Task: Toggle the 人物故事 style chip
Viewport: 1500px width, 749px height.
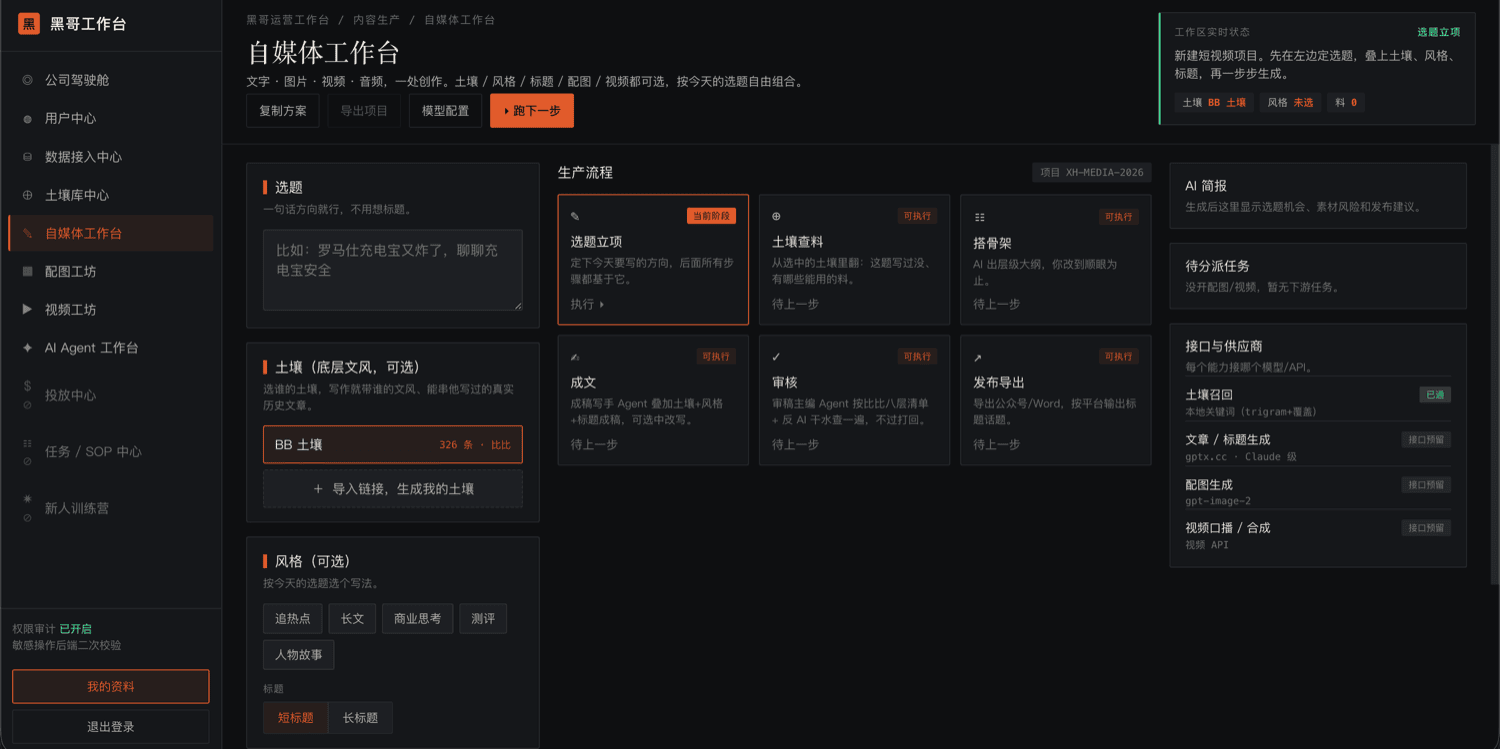Action: (299, 655)
